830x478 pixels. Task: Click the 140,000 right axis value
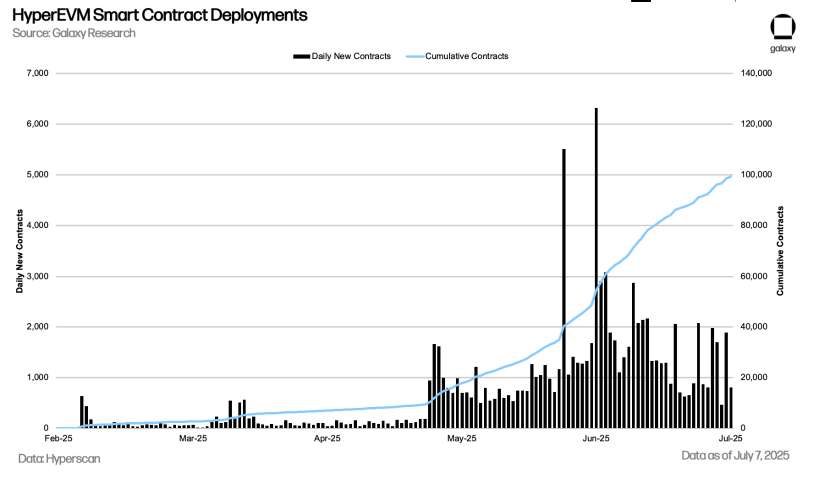(x=756, y=73)
